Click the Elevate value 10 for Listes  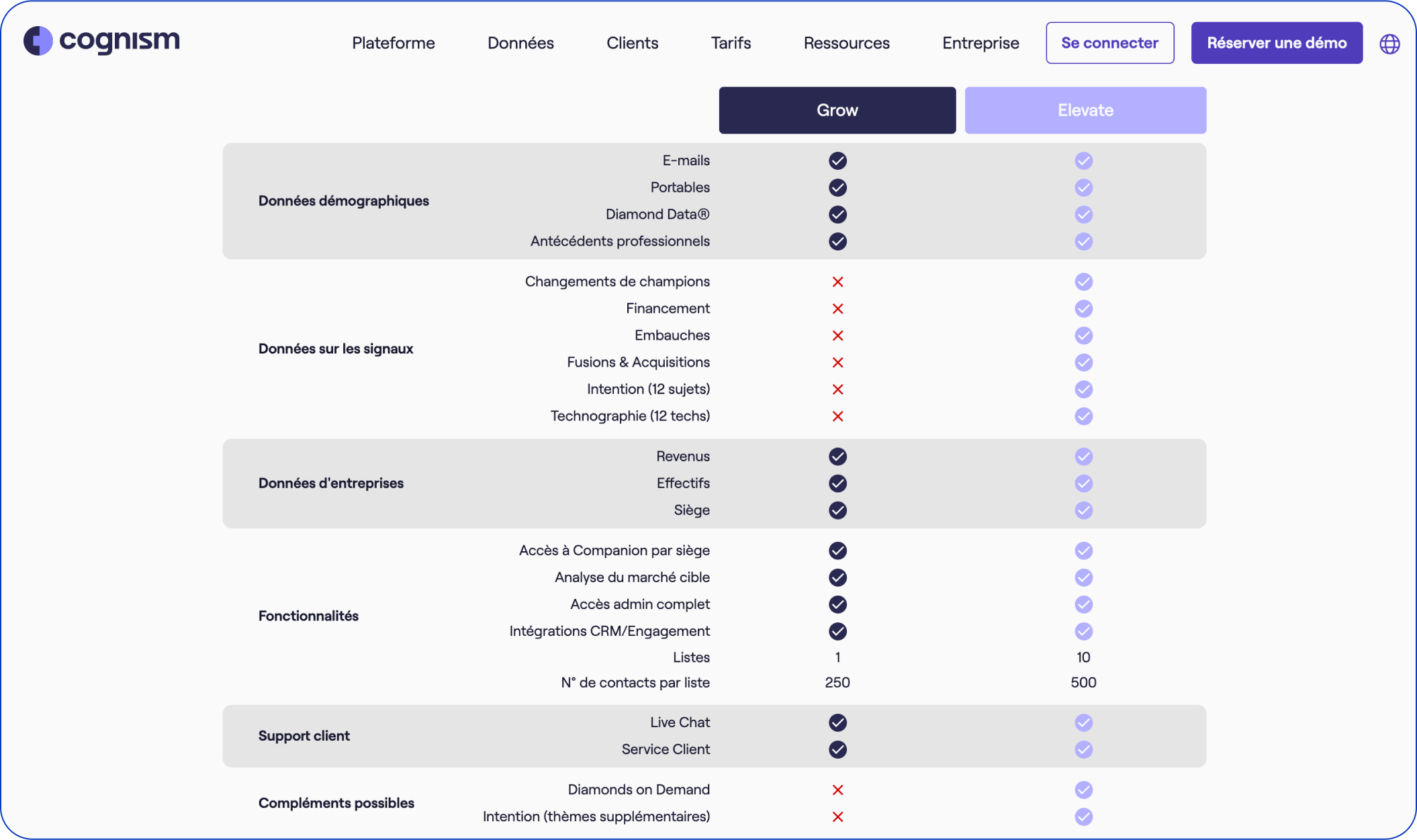coord(1083,657)
